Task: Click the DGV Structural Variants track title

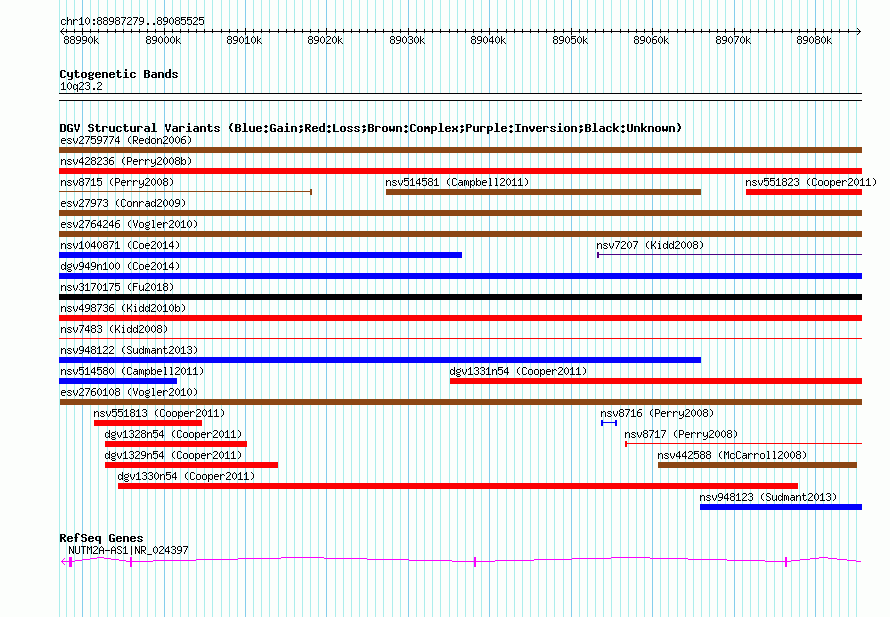Action: click(370, 128)
